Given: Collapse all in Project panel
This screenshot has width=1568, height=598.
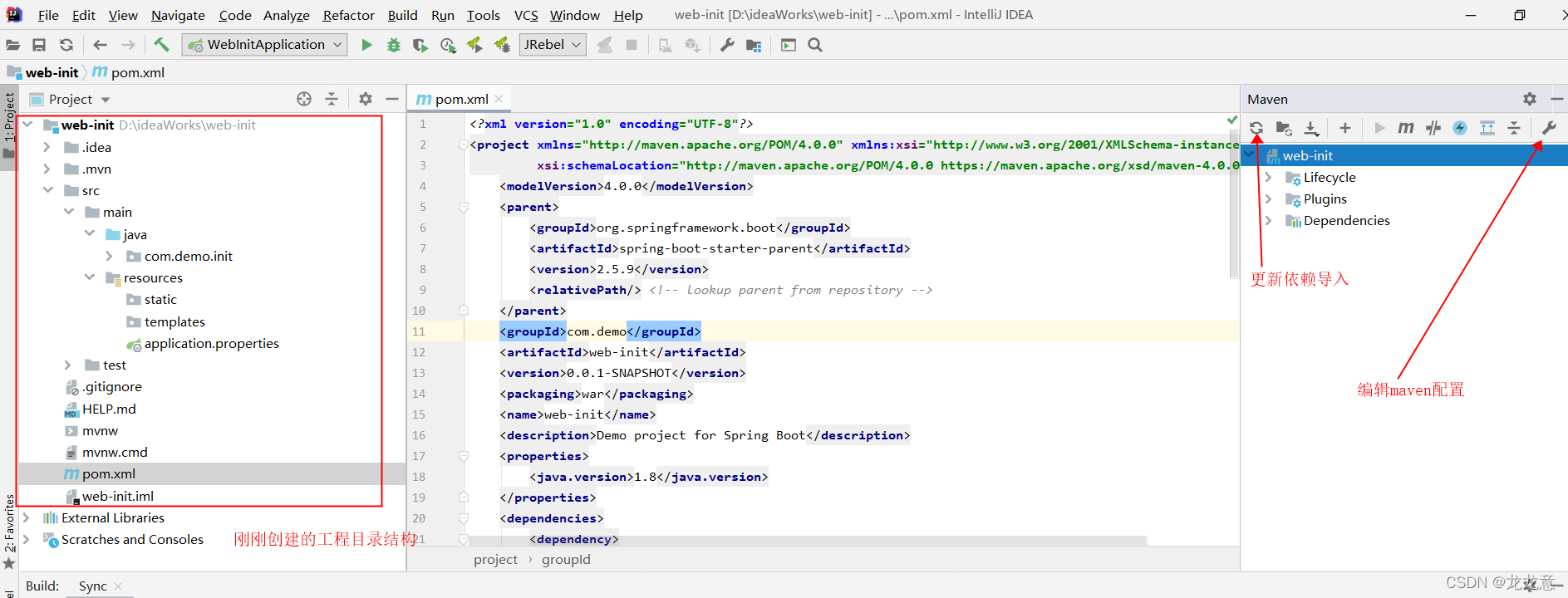Looking at the screenshot, I should coord(332,99).
